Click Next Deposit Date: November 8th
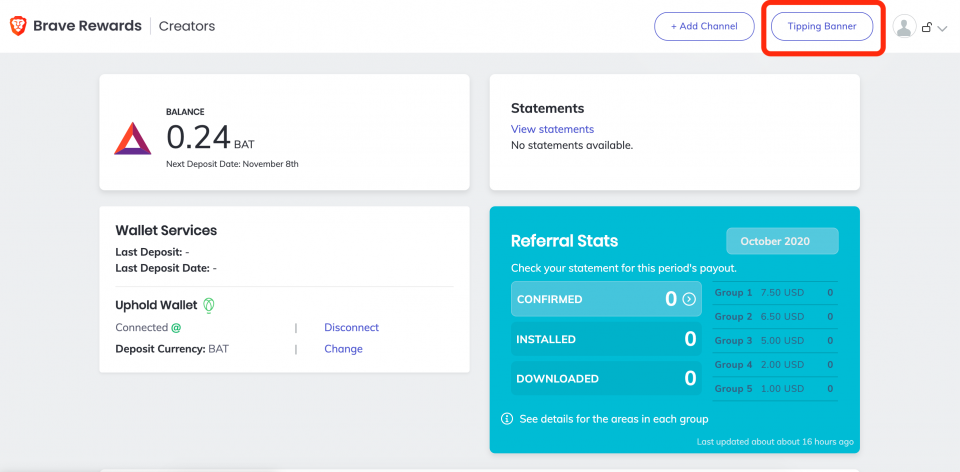This screenshot has height=472, width=960. point(233,164)
